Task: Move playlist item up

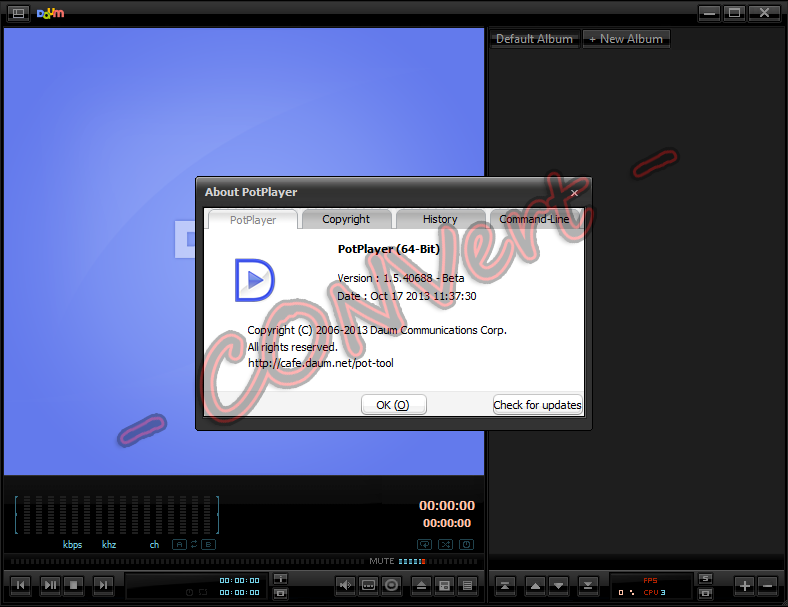Action: tap(535, 585)
